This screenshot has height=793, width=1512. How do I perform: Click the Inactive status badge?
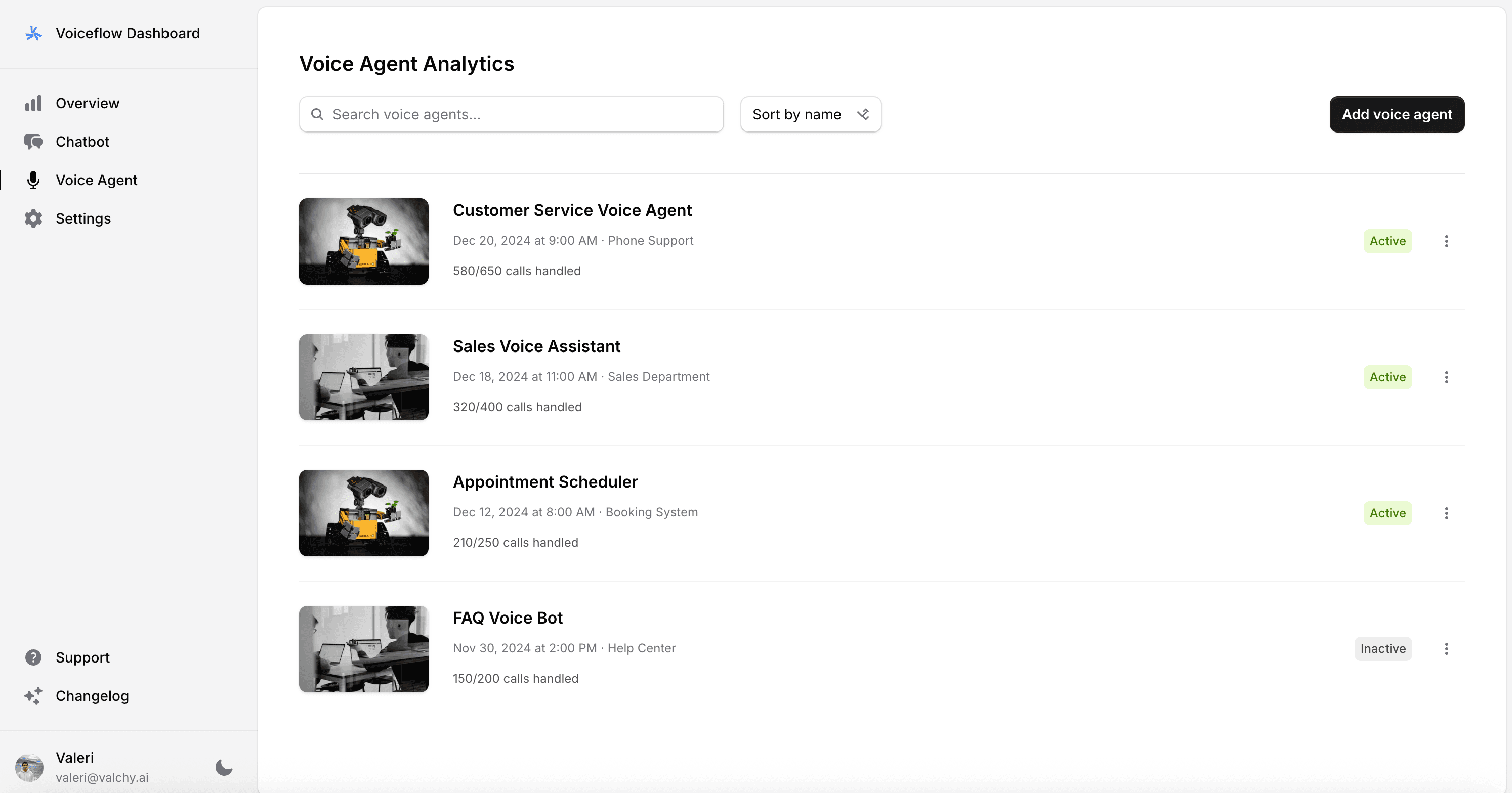pyautogui.click(x=1382, y=649)
